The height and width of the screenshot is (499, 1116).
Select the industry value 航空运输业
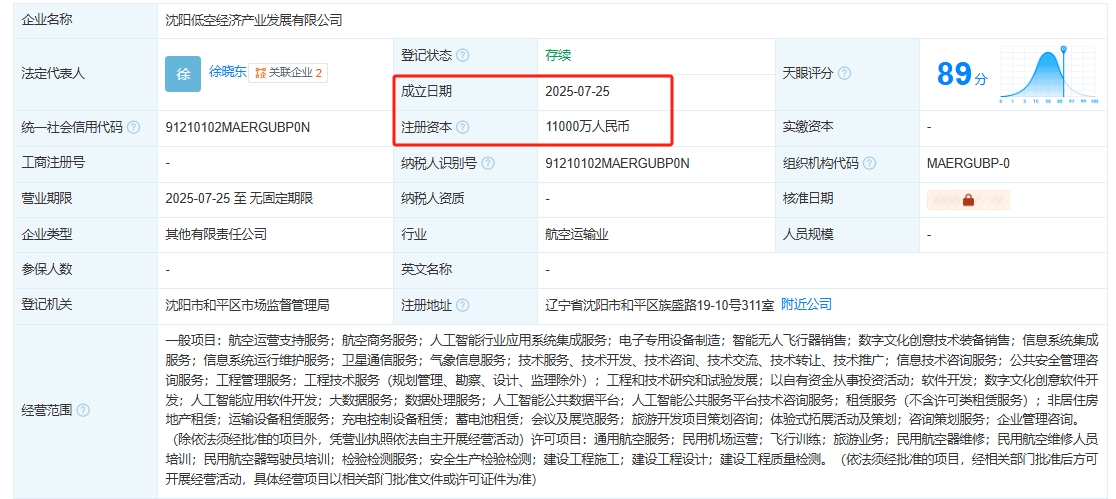pos(577,234)
